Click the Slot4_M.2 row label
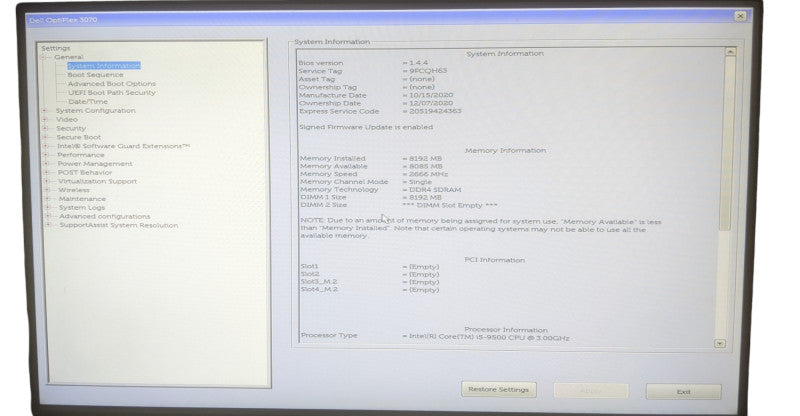This screenshot has height=416, width=800. (319, 289)
